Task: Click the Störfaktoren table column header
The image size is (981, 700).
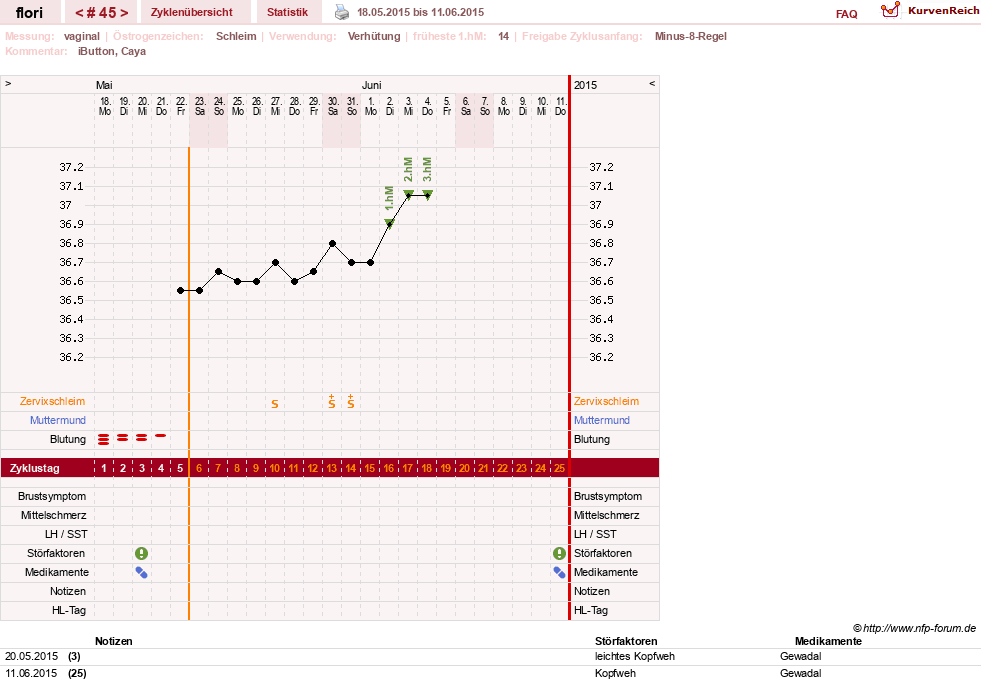Action: click(626, 641)
